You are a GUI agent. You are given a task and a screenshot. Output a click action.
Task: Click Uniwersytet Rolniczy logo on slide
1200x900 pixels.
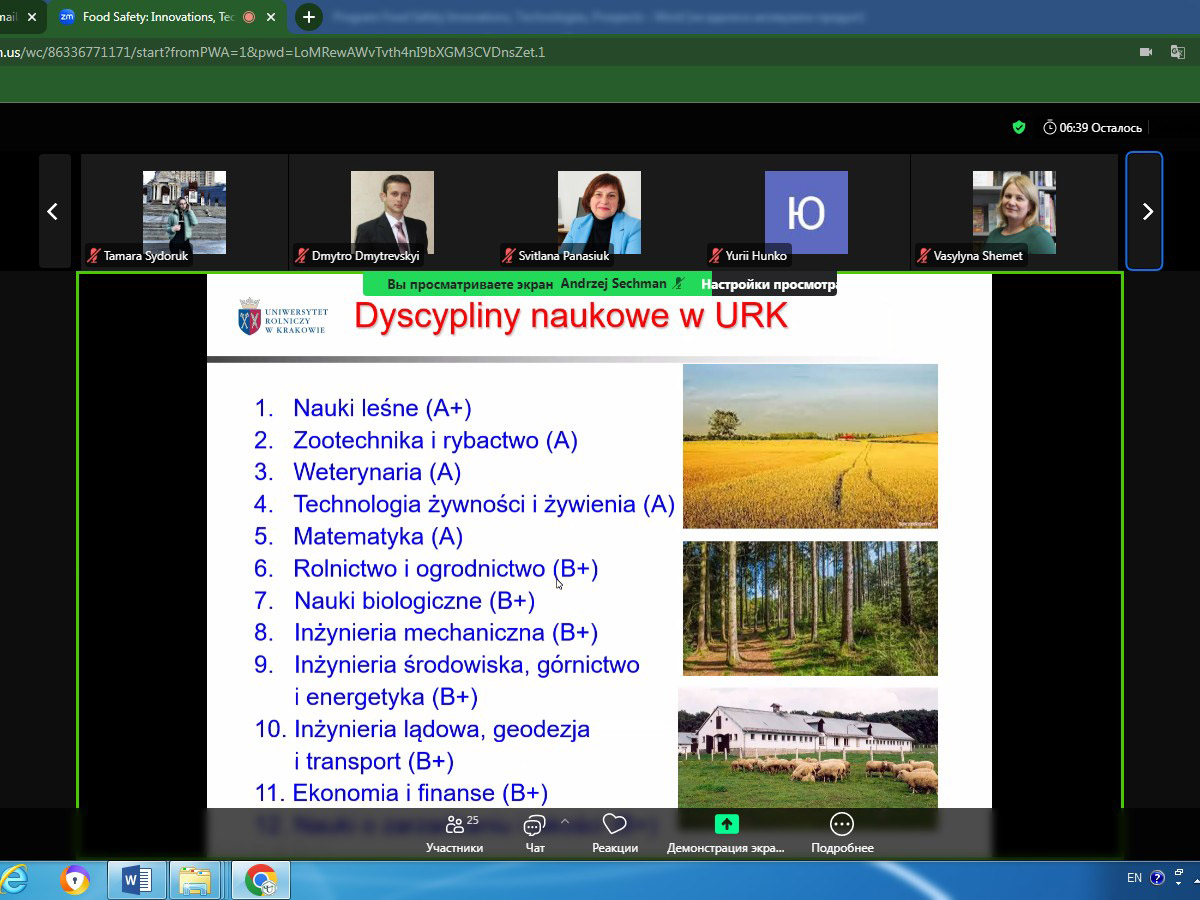pyautogui.click(x=282, y=316)
